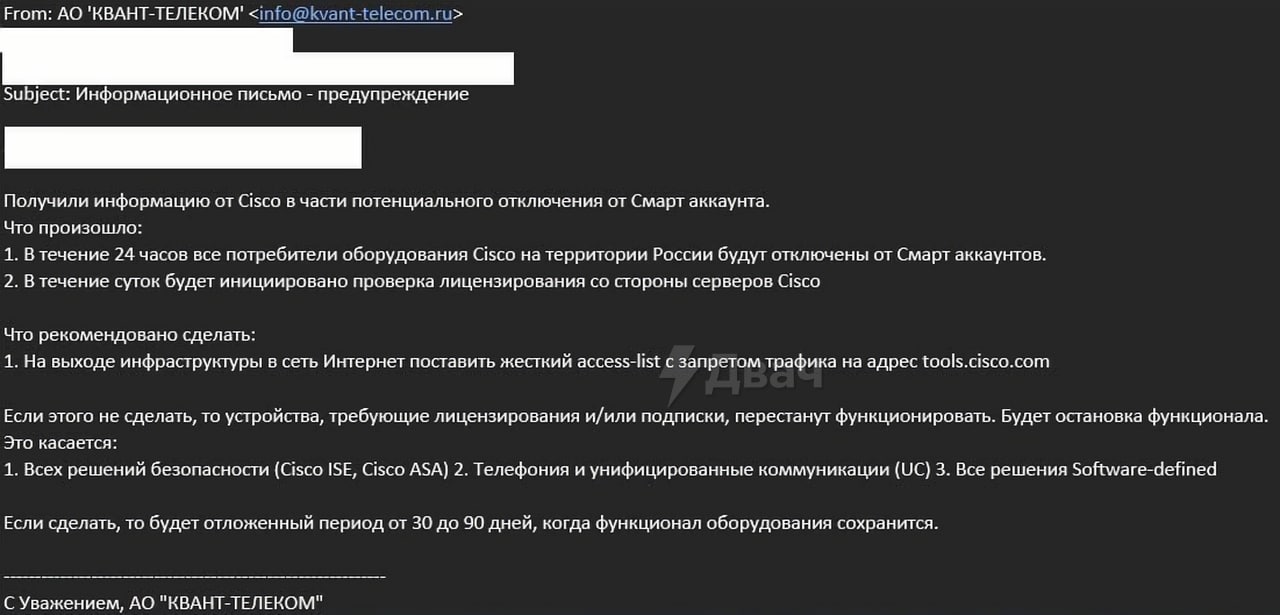This screenshot has width=1280, height=615.
Task: Click the "Что произошло:" heading
Action: click(x=74, y=228)
